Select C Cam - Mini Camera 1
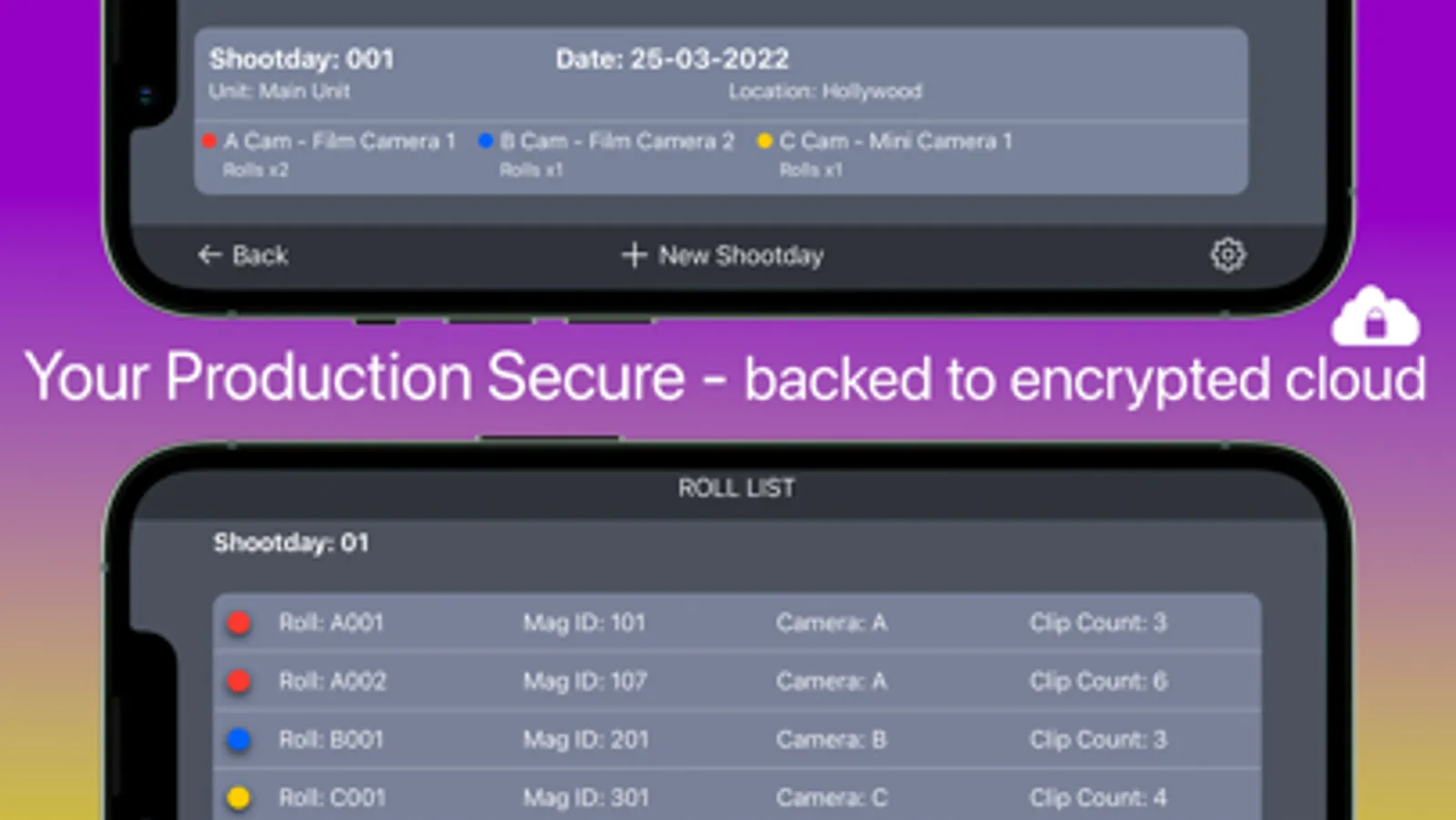This screenshot has height=820, width=1456. coord(894,141)
